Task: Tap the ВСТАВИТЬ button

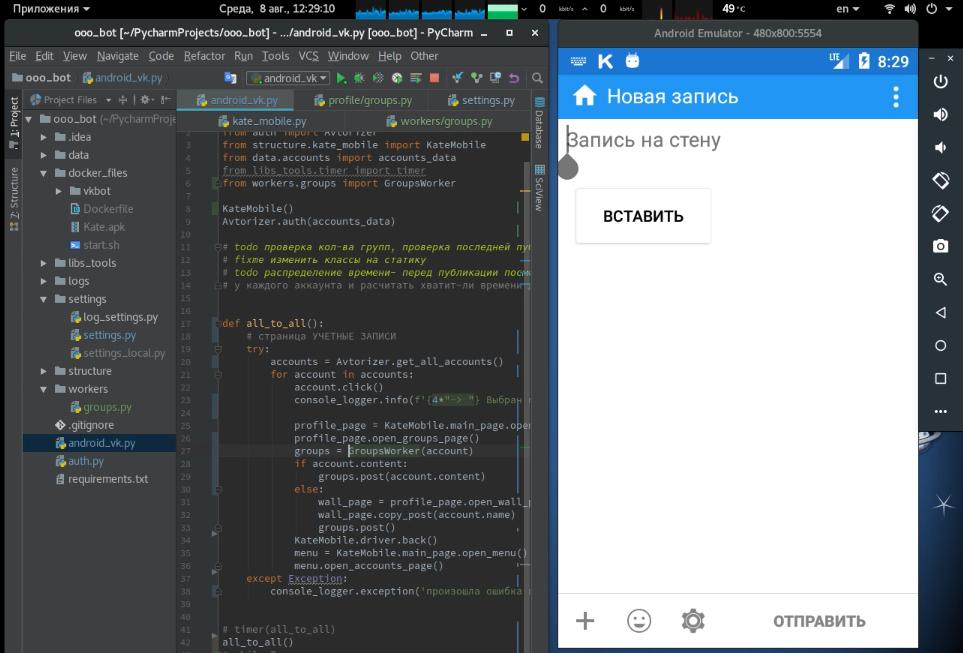Action: click(x=643, y=216)
